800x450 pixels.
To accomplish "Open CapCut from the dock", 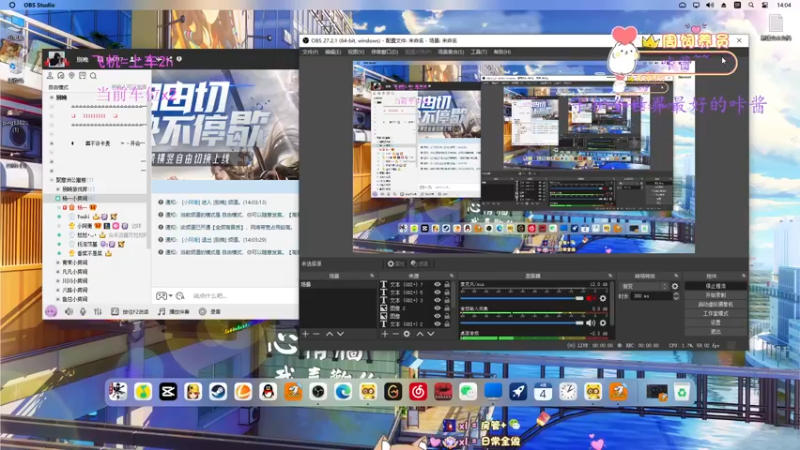I will (x=168, y=391).
